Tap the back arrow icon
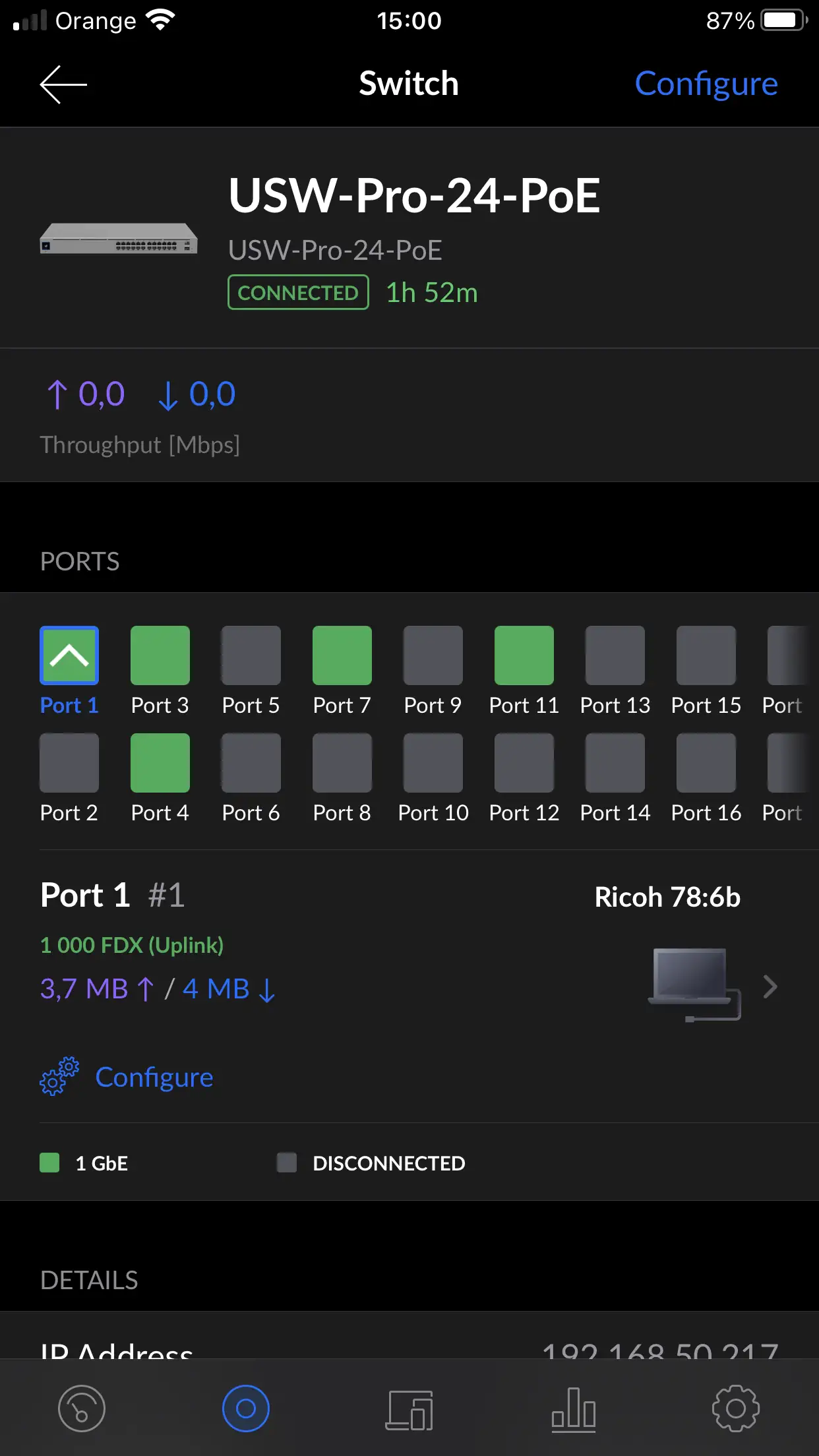The image size is (819, 1456). coord(63,84)
